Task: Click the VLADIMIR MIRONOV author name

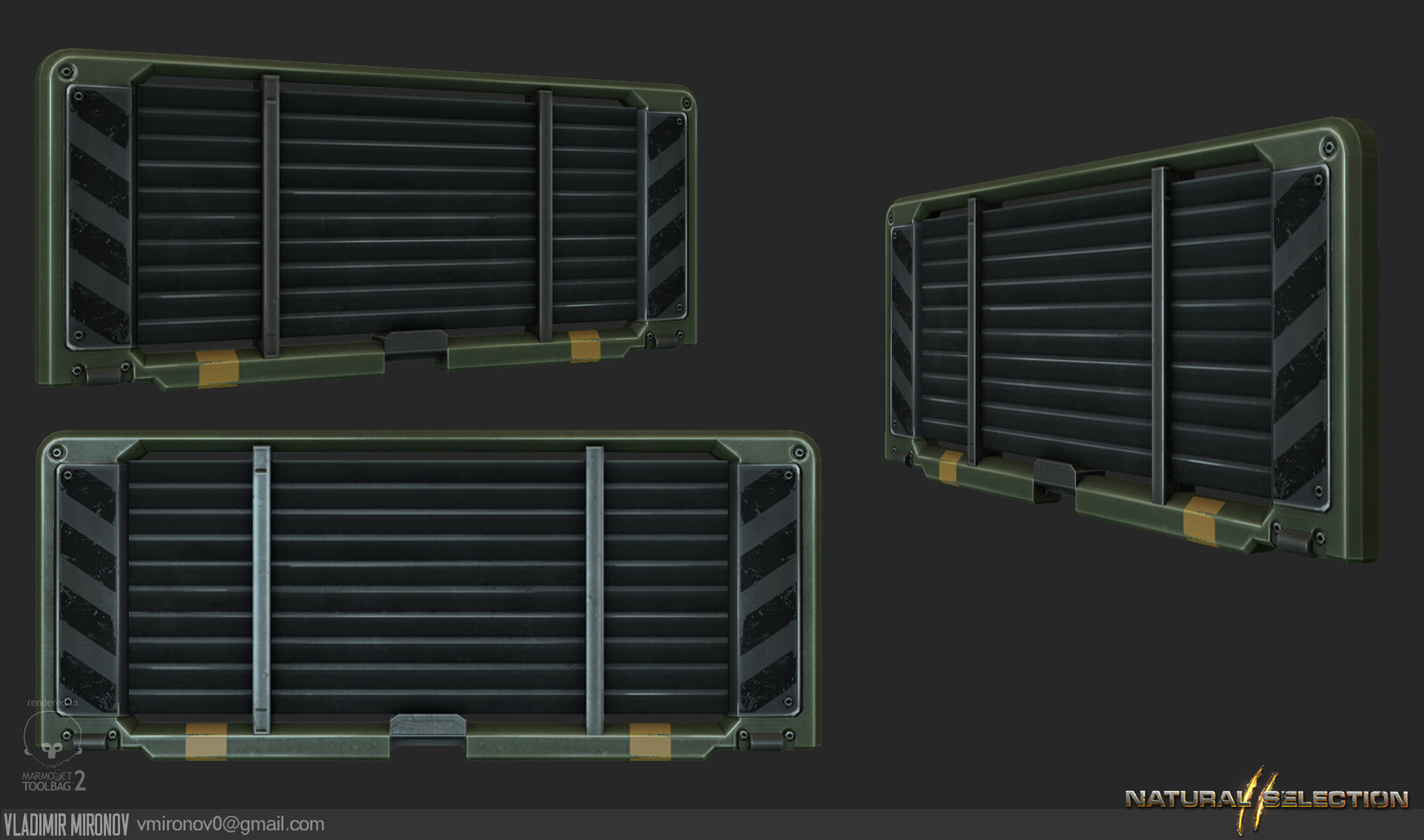Action: pos(66,825)
